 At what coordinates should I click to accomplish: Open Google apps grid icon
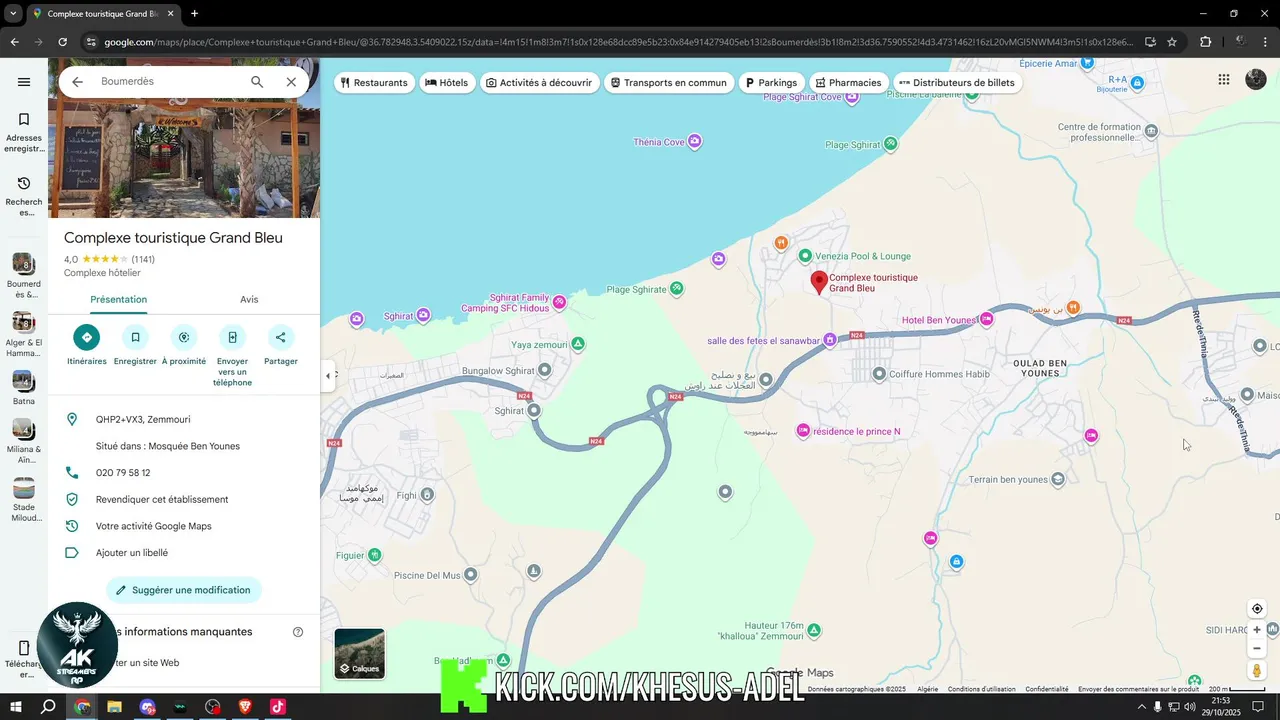(1224, 80)
